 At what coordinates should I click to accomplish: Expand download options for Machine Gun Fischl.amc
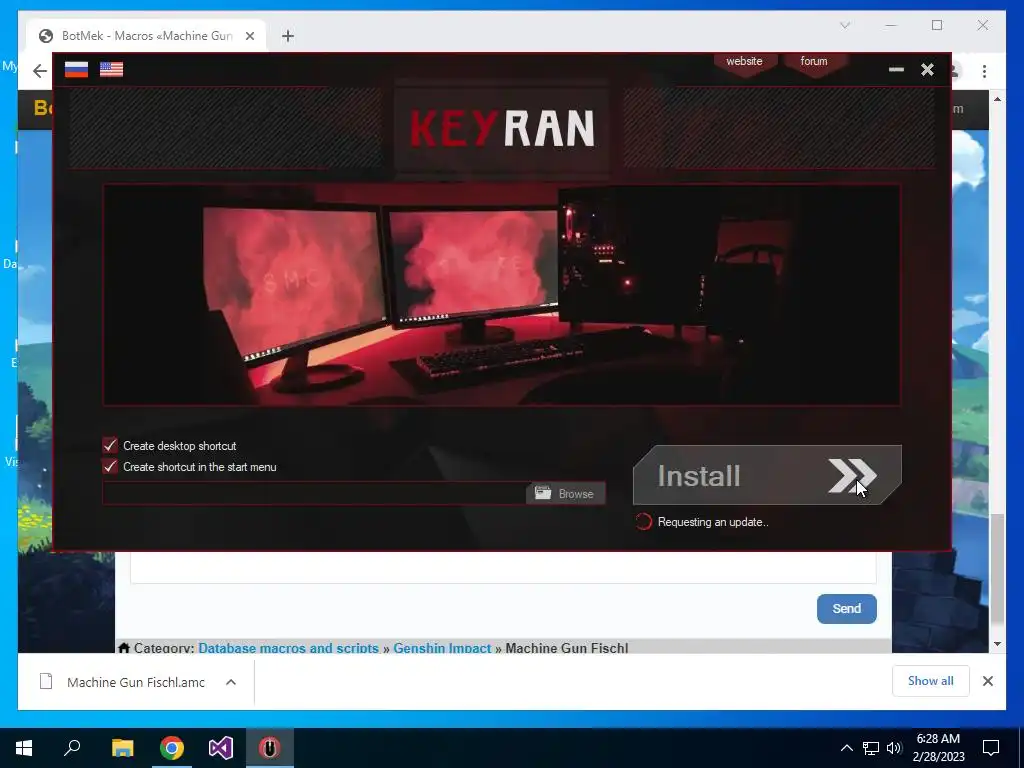point(231,682)
